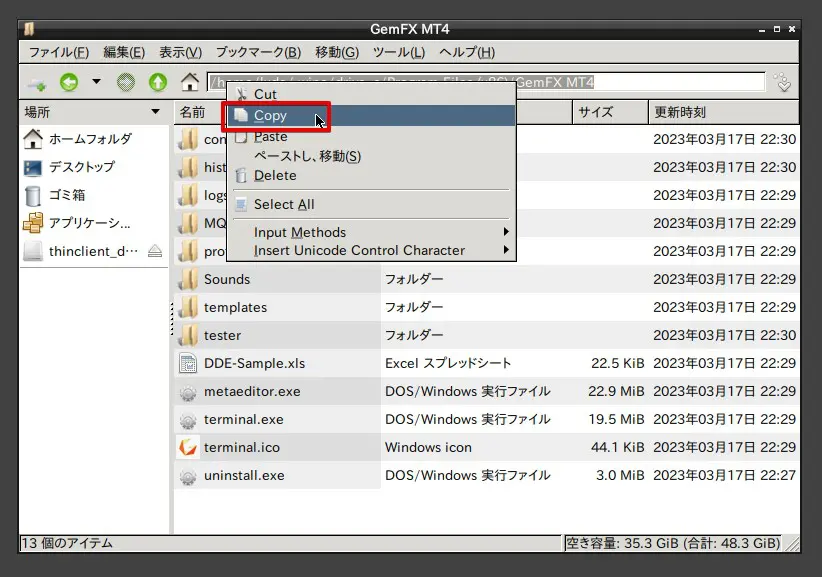Open the back history dropdown arrow
The width and height of the screenshot is (822, 577).
[96, 83]
